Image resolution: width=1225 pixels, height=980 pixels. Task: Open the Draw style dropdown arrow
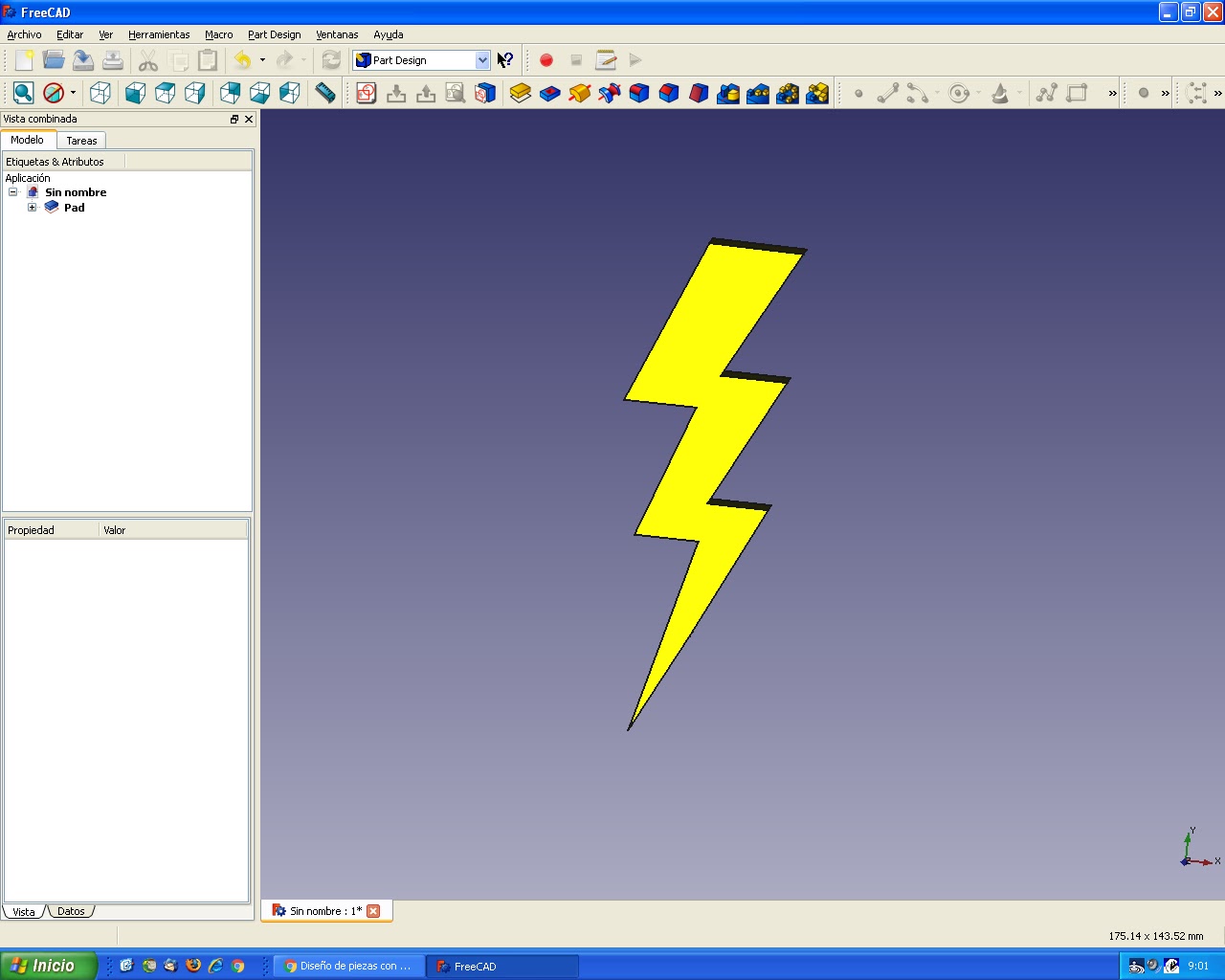[x=73, y=93]
